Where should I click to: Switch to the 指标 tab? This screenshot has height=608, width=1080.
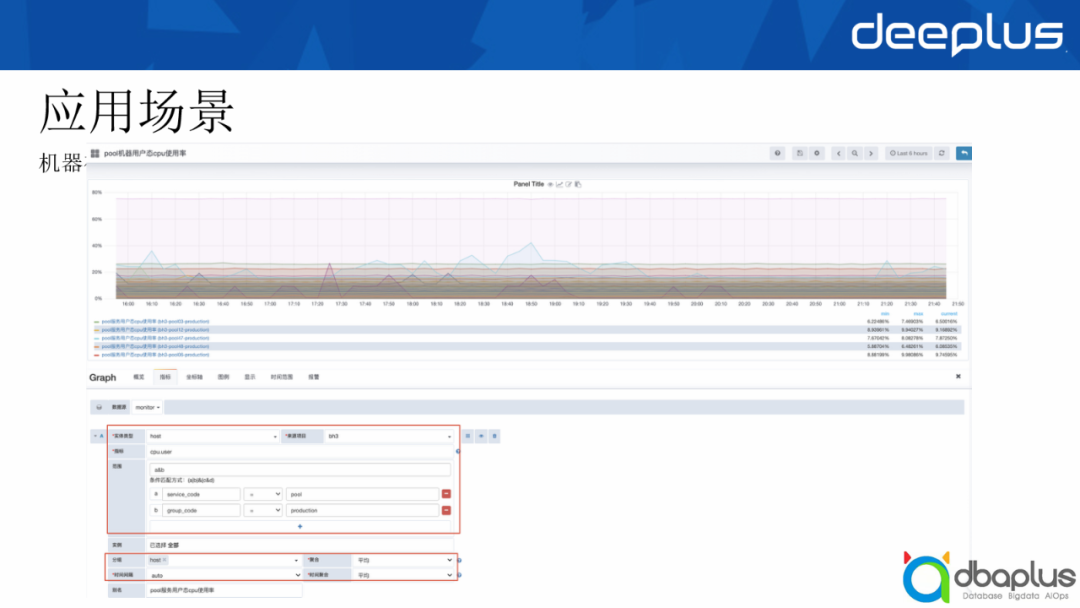pos(165,377)
